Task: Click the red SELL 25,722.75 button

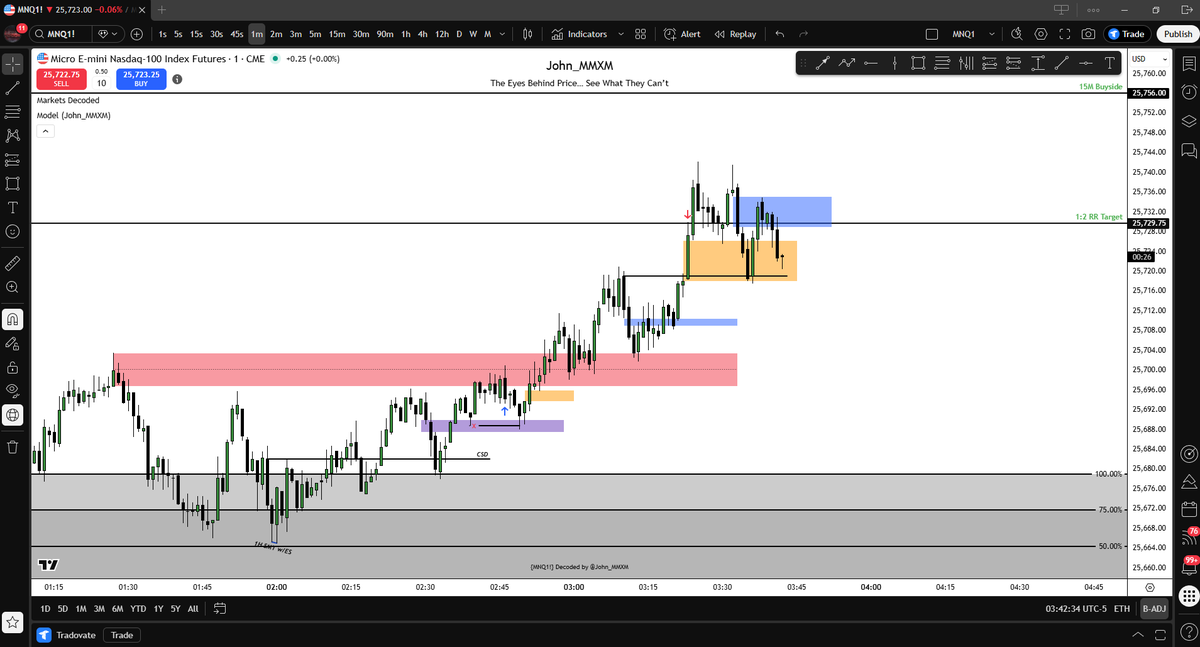Action: pyautogui.click(x=61, y=79)
